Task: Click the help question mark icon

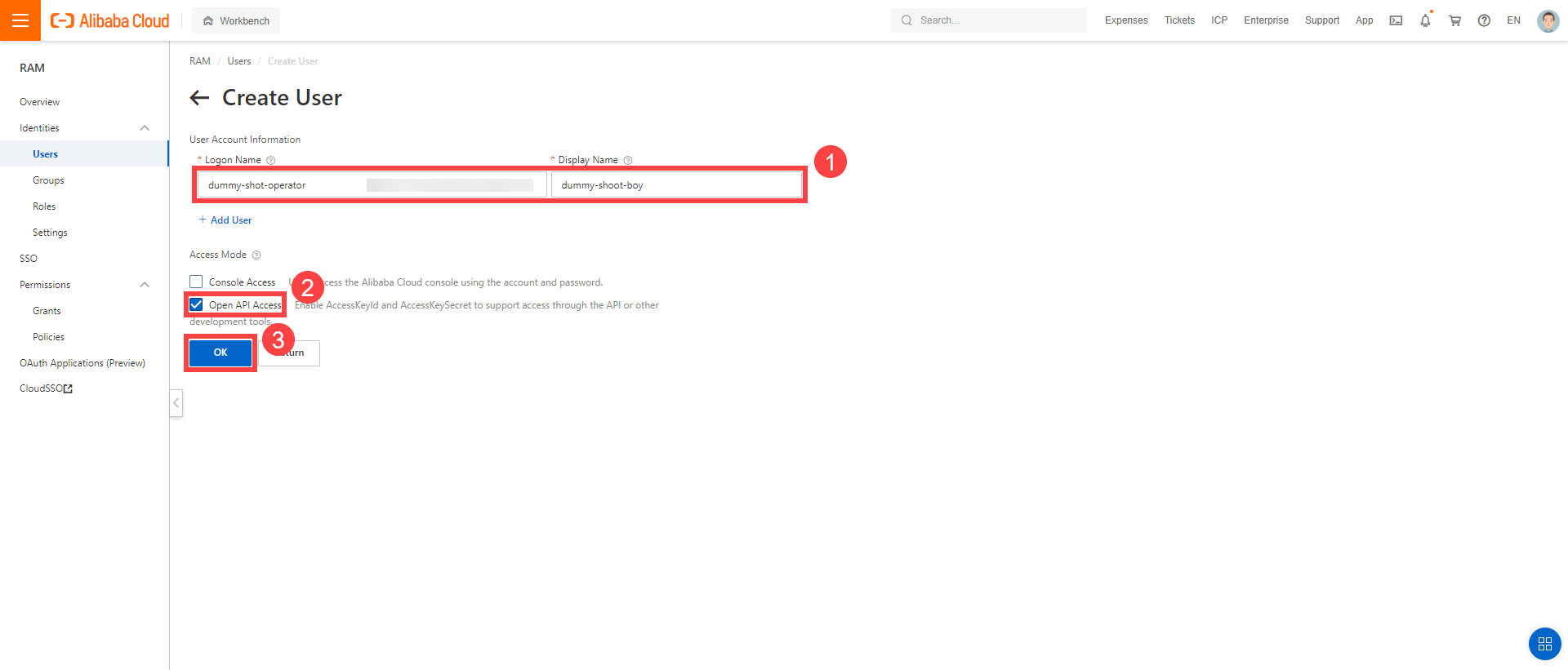Action: (1484, 20)
